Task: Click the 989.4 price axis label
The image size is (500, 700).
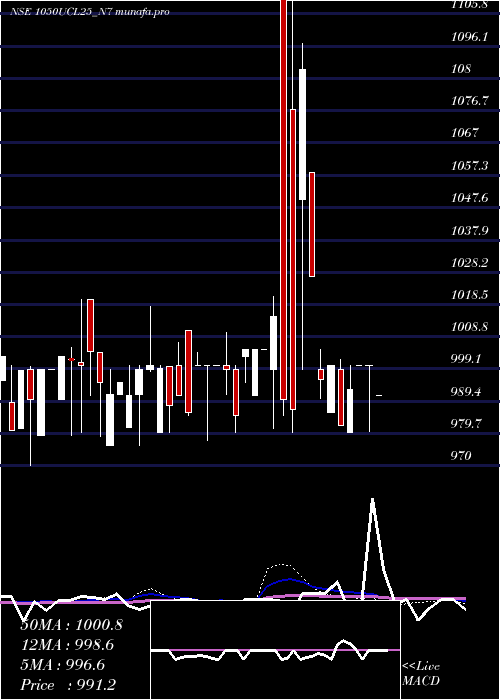Action: (x=466, y=392)
